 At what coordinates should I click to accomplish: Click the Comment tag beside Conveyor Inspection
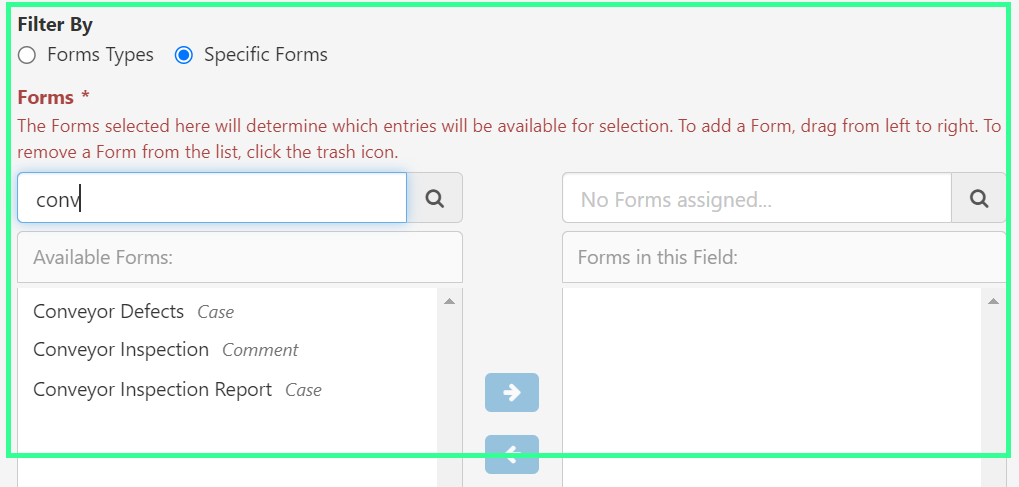click(260, 350)
